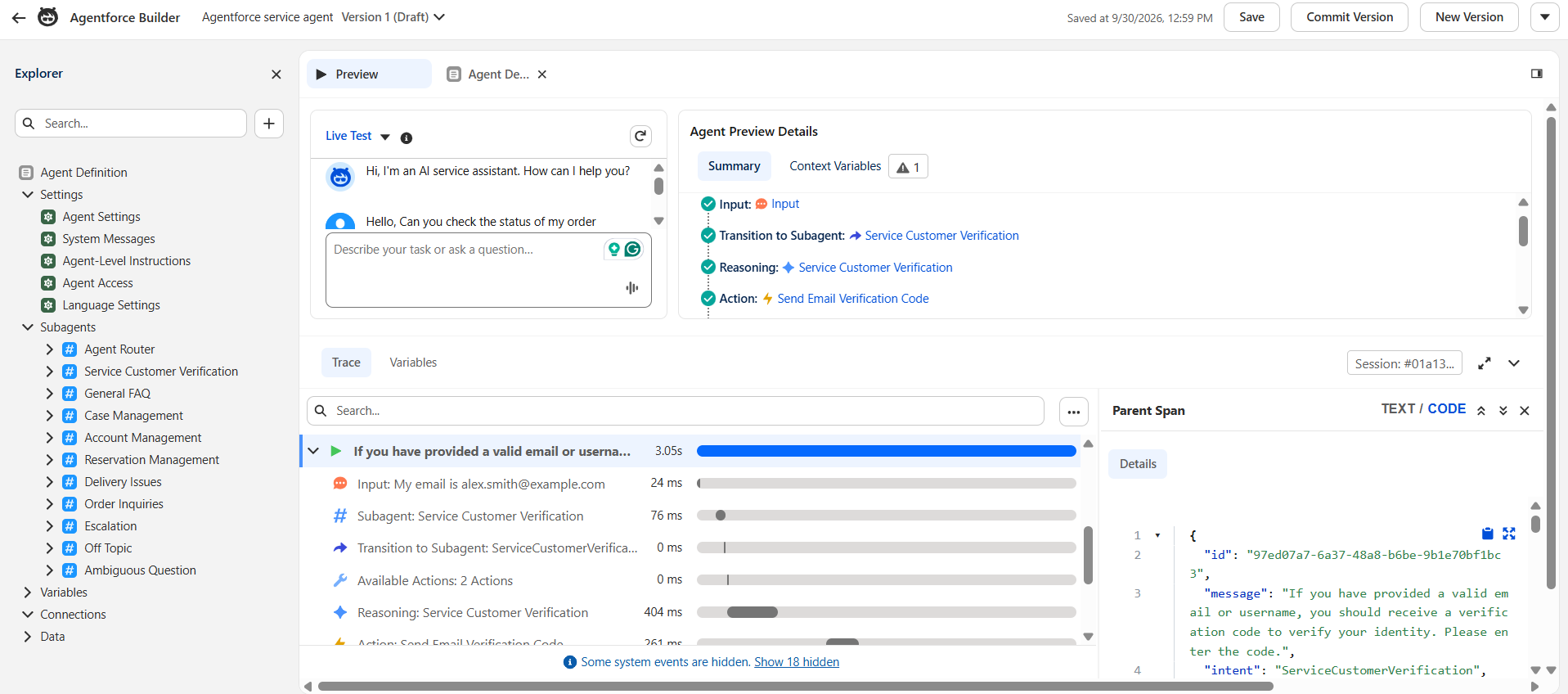Open the trace options ellipsis menu
This screenshot has height=694, width=1568.
tap(1073, 412)
